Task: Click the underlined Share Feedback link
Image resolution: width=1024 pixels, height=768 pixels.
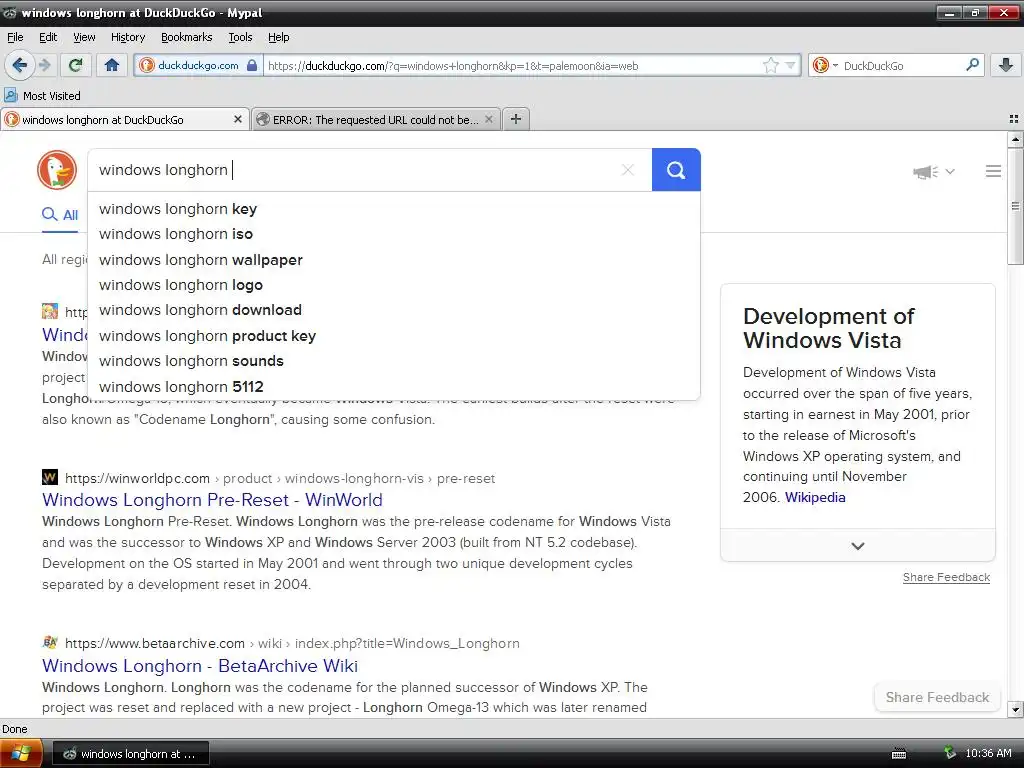Action: 946,577
